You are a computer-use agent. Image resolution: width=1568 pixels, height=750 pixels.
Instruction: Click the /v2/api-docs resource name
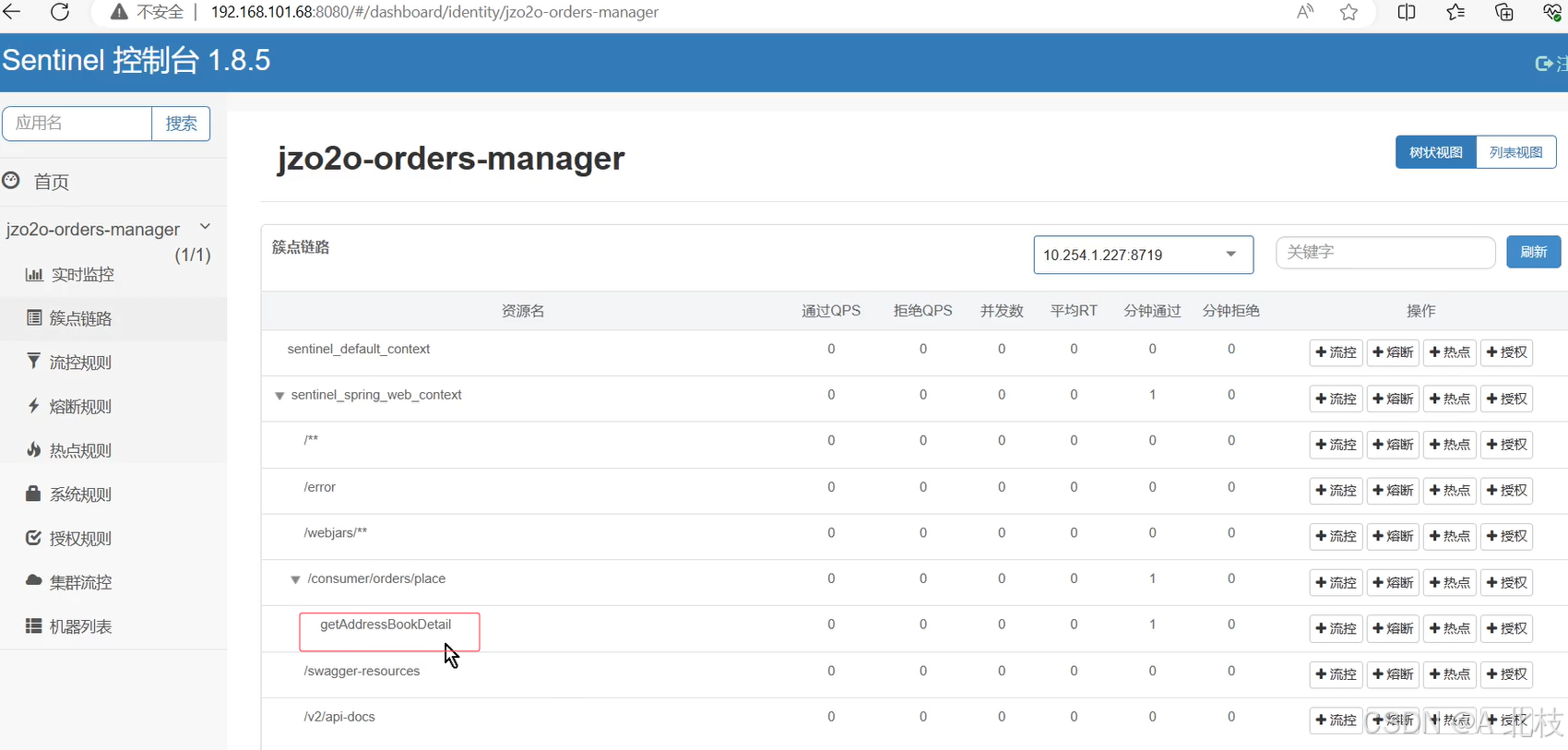339,717
